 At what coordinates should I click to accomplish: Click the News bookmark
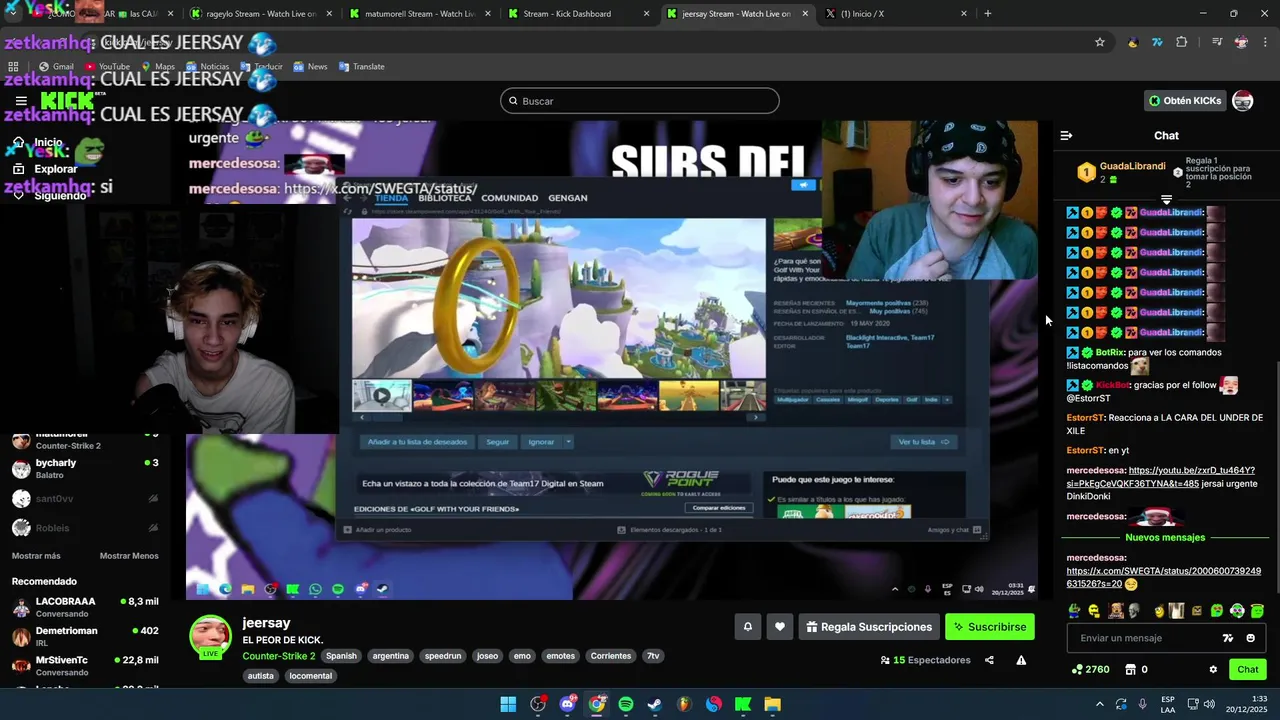pyautogui.click(x=310, y=66)
